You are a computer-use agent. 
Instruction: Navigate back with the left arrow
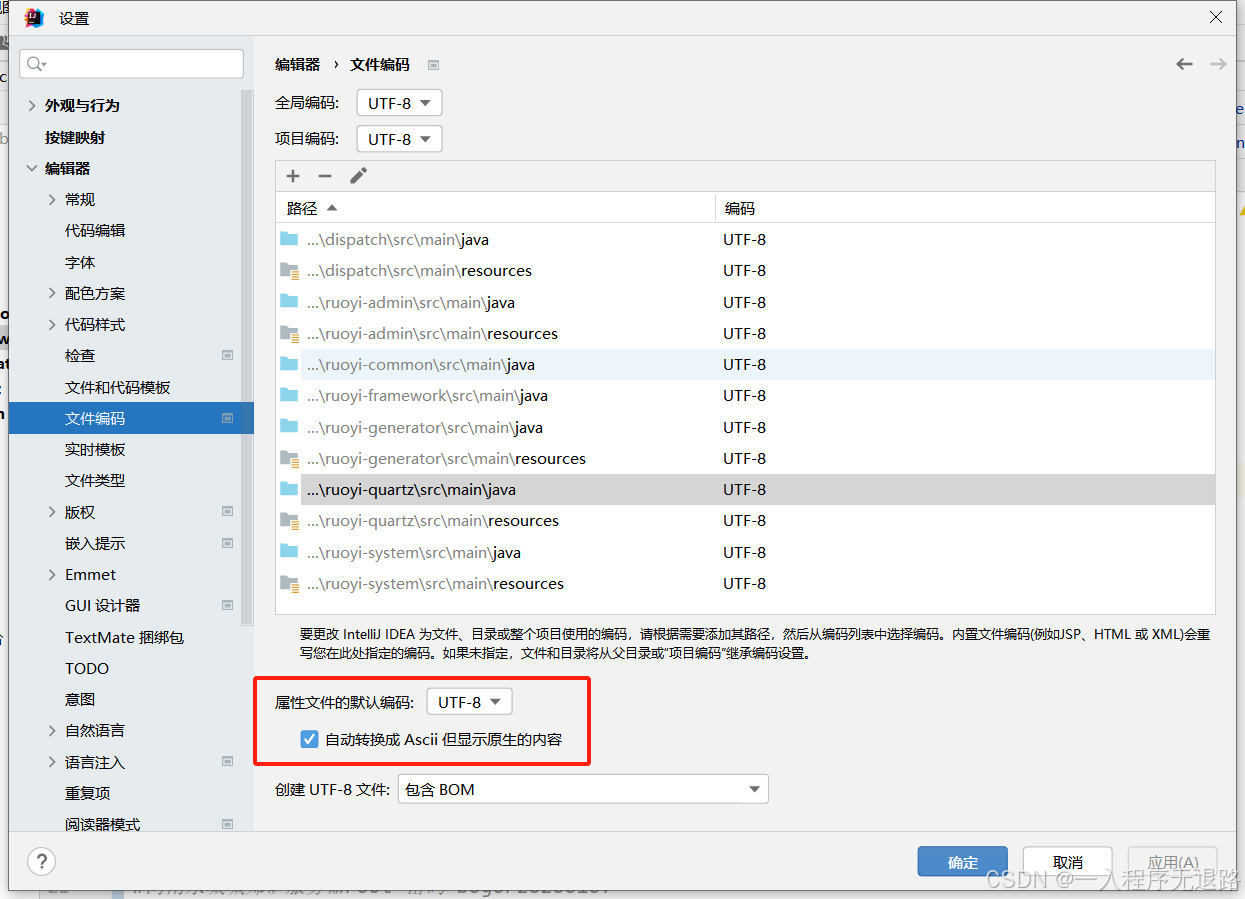point(1184,64)
